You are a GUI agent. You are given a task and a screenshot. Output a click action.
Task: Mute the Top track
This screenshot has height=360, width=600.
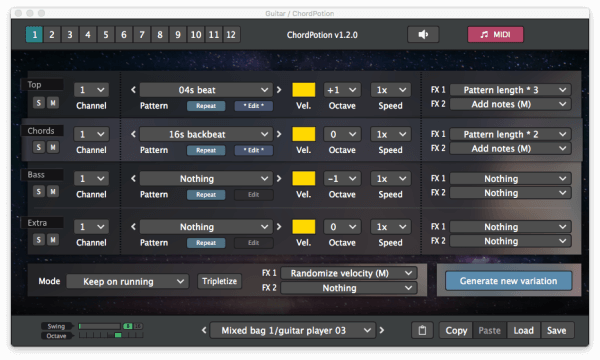pos(53,103)
